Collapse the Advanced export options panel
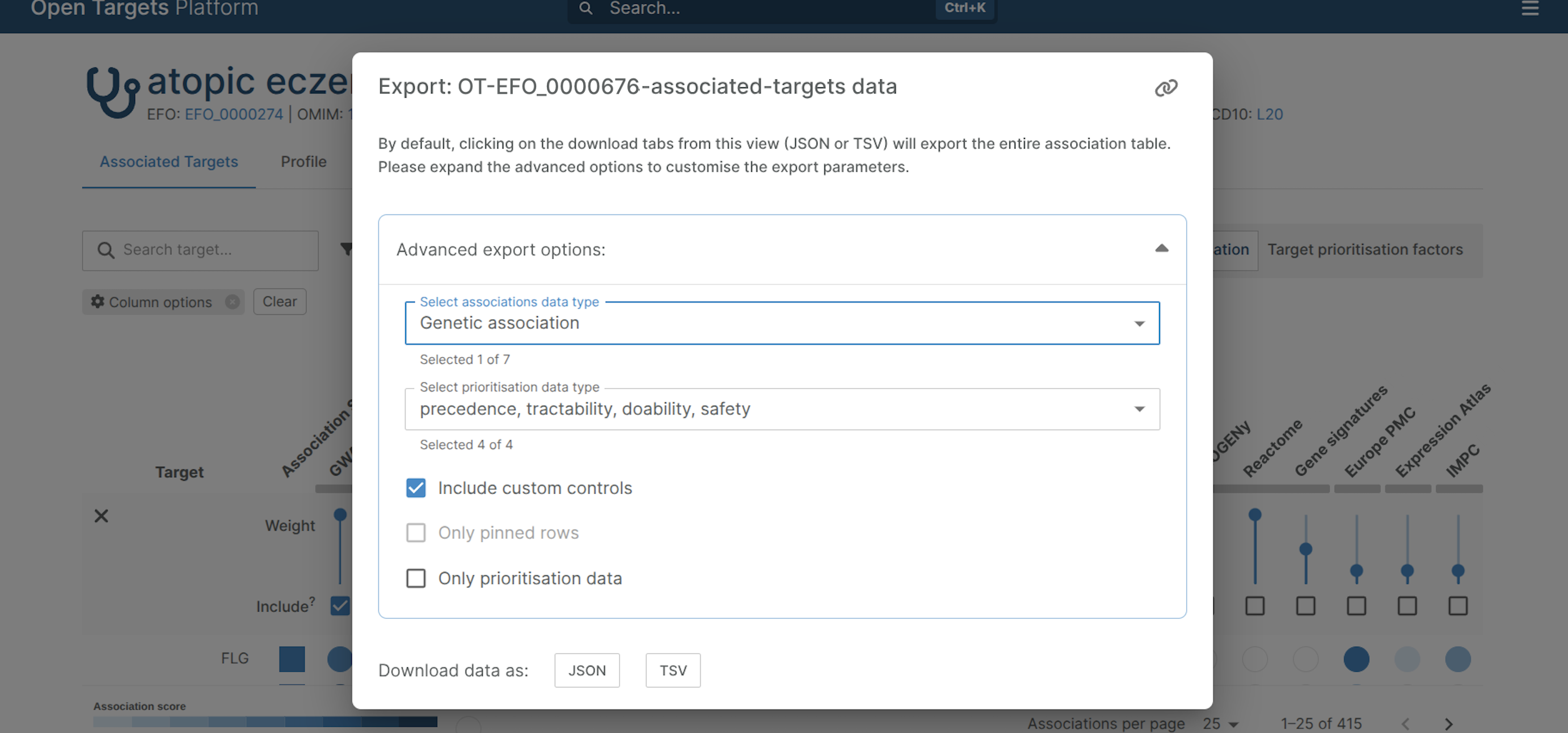Viewport: 1568px width, 733px height. 1161,248
